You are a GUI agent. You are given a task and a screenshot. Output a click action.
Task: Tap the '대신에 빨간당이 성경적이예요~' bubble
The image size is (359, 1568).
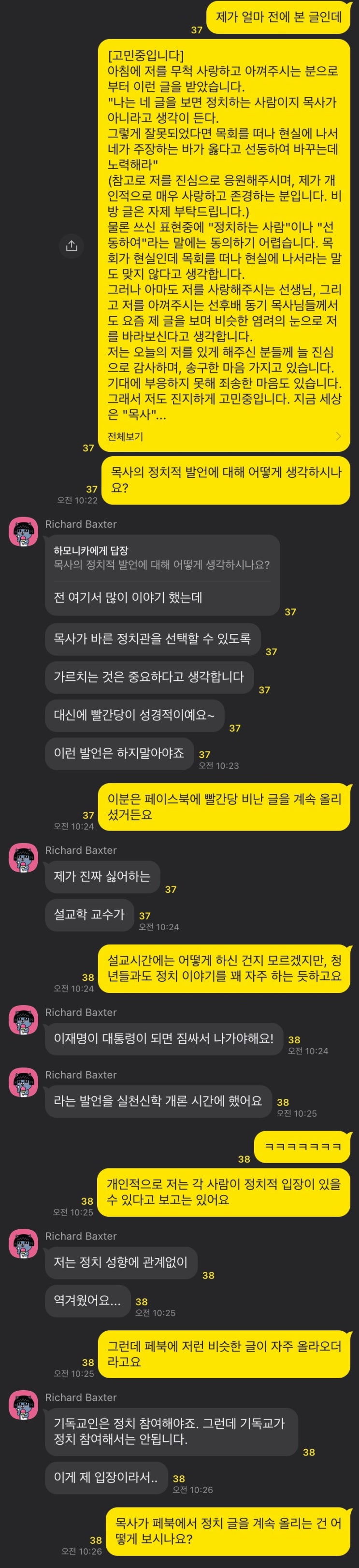(x=134, y=715)
